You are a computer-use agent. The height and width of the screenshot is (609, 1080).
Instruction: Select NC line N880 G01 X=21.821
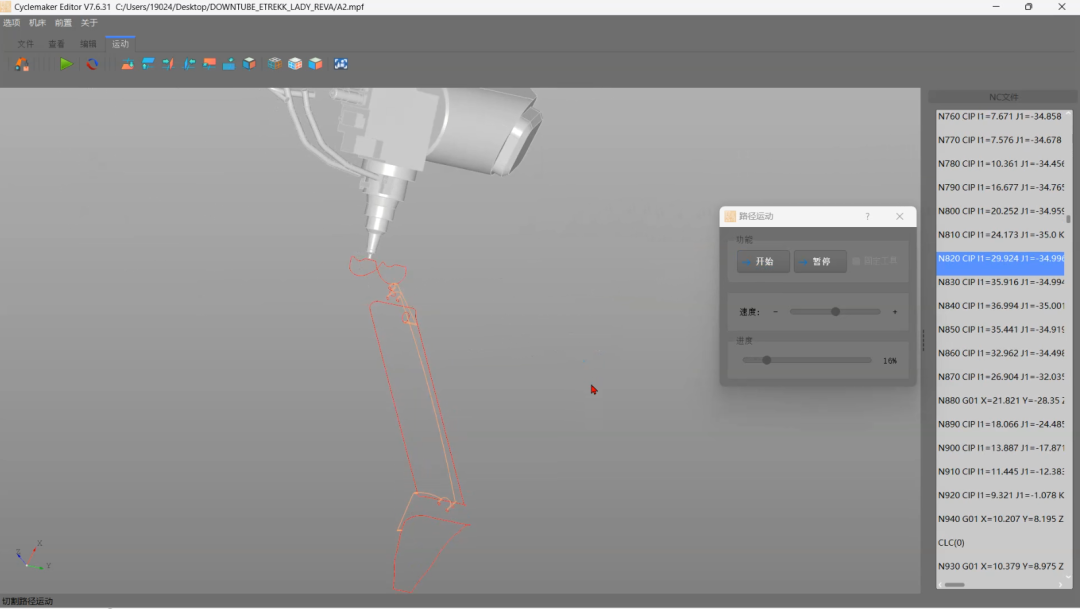tap(1000, 400)
